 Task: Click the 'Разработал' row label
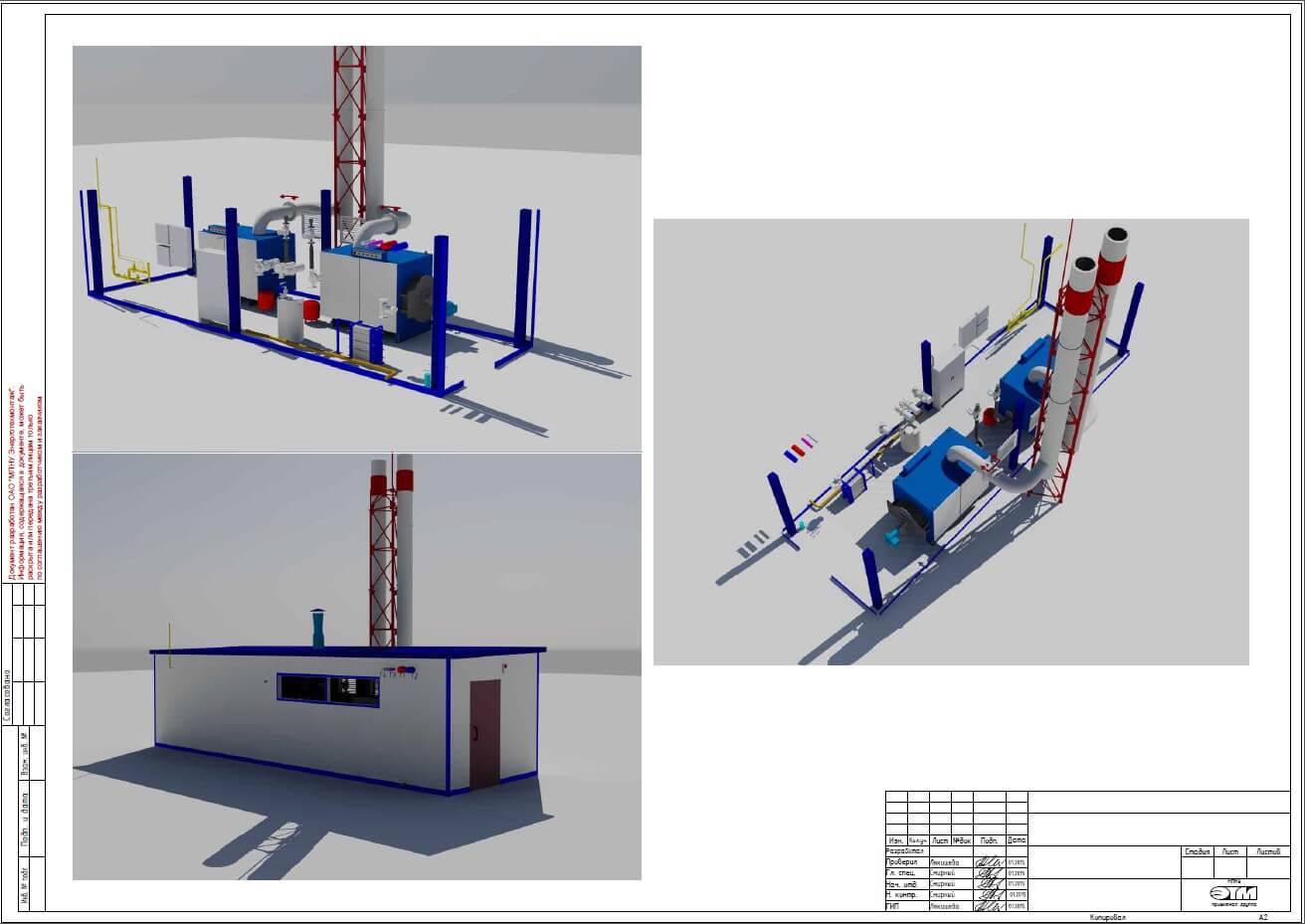click(x=904, y=851)
